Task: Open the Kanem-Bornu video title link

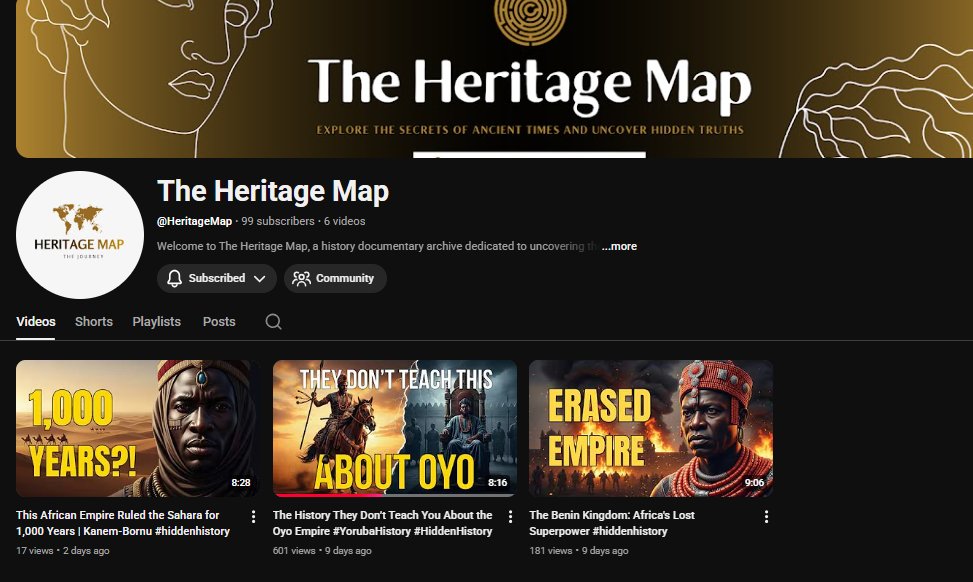Action: click(123, 523)
